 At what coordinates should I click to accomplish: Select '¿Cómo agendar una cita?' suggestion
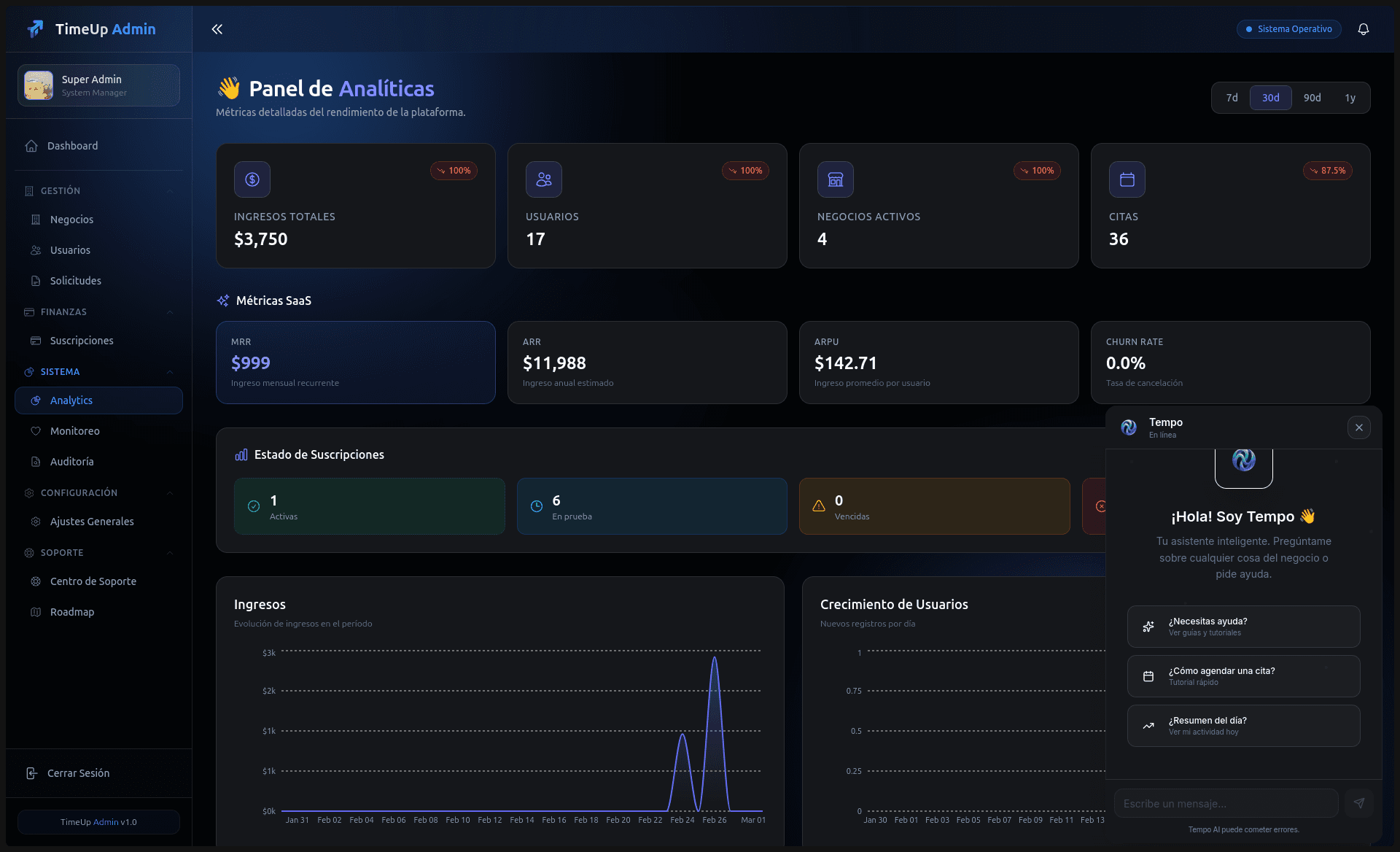(1243, 676)
